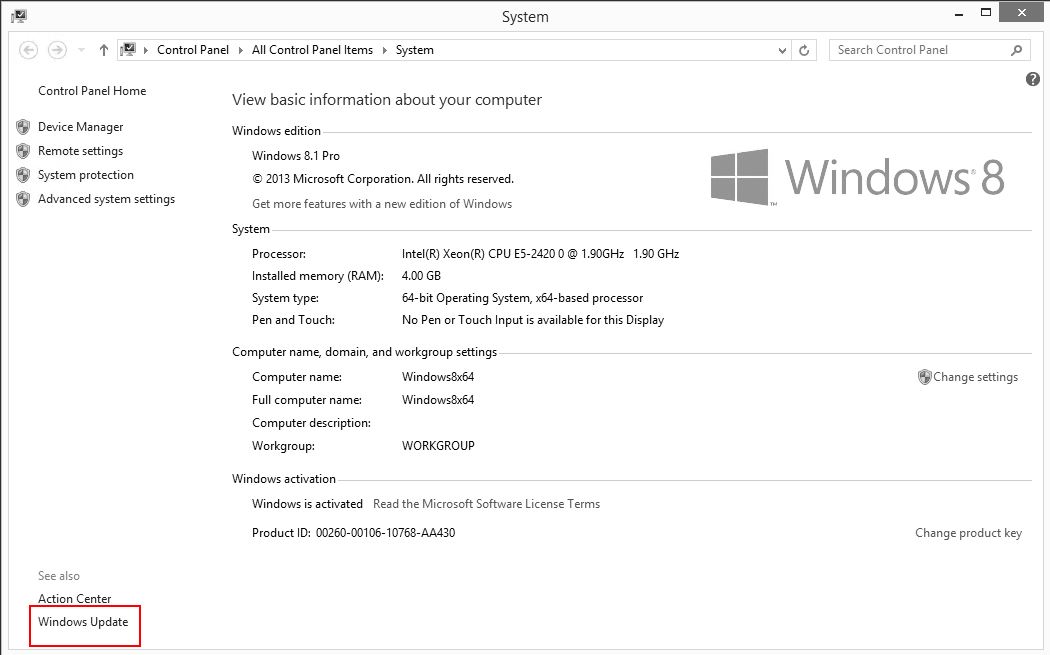The image size is (1050, 655).
Task: Open Device Manager link
Action: pyautogui.click(x=80, y=127)
